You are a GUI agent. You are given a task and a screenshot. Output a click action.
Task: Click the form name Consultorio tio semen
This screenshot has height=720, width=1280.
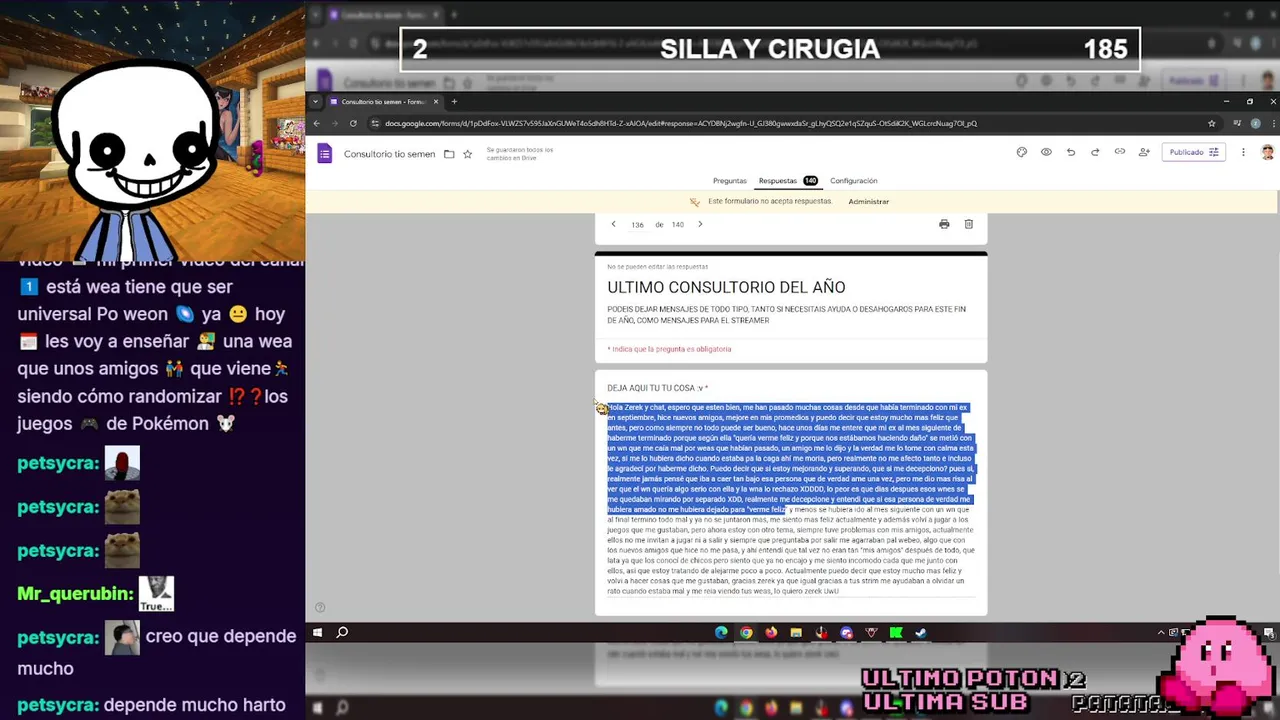tap(389, 154)
